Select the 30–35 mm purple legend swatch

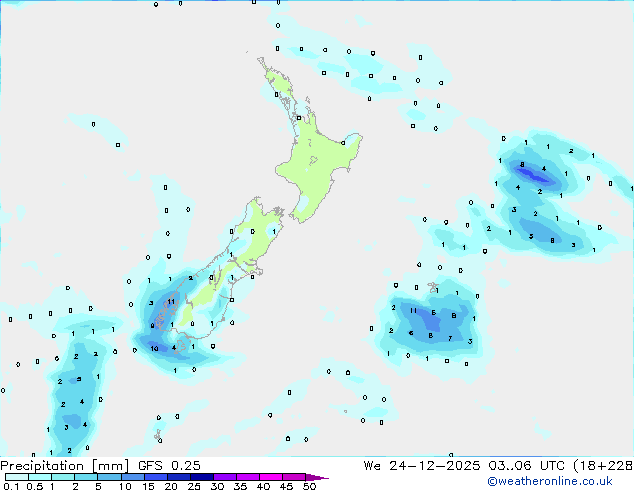(225, 477)
